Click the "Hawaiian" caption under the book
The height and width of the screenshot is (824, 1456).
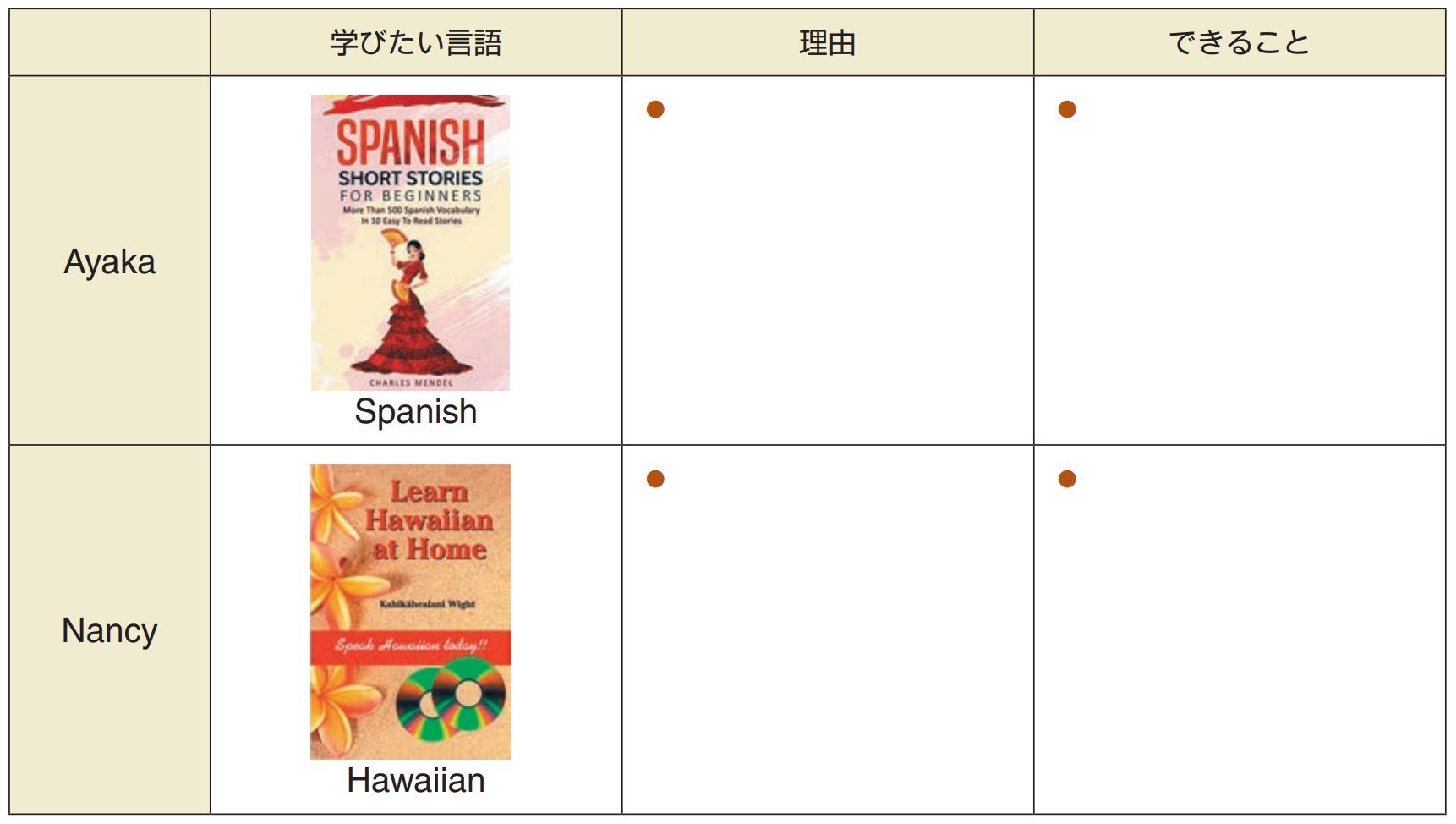point(416,781)
